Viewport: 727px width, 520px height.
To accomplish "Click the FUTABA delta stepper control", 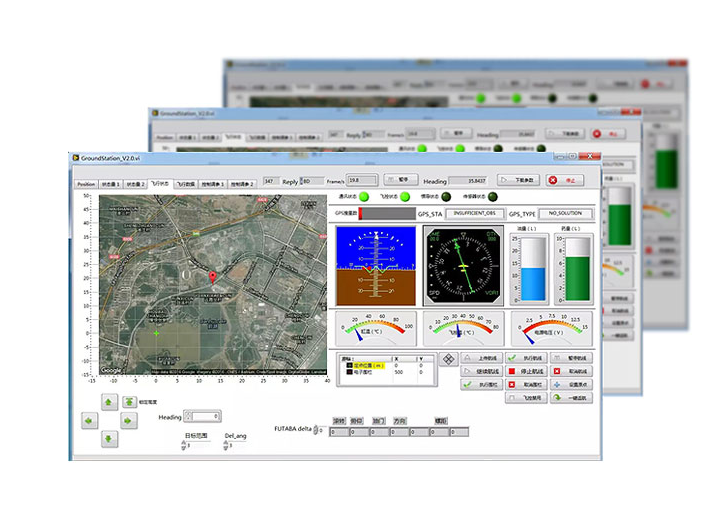I will click(x=317, y=430).
